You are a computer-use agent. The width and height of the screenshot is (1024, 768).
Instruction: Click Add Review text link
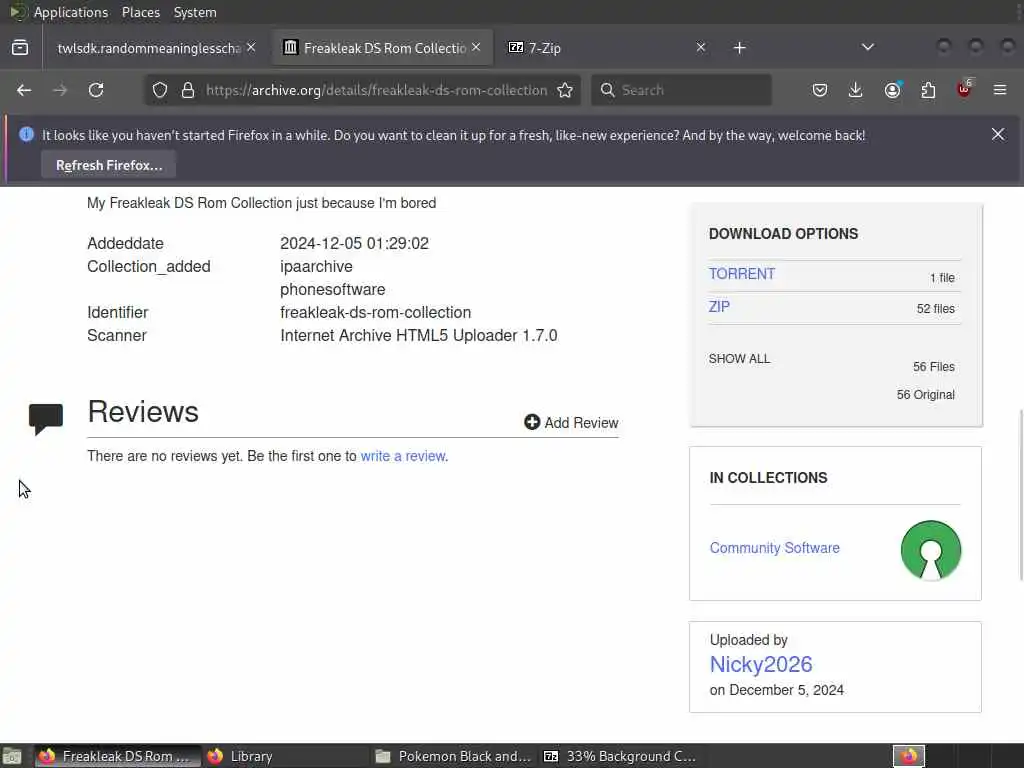(x=581, y=423)
